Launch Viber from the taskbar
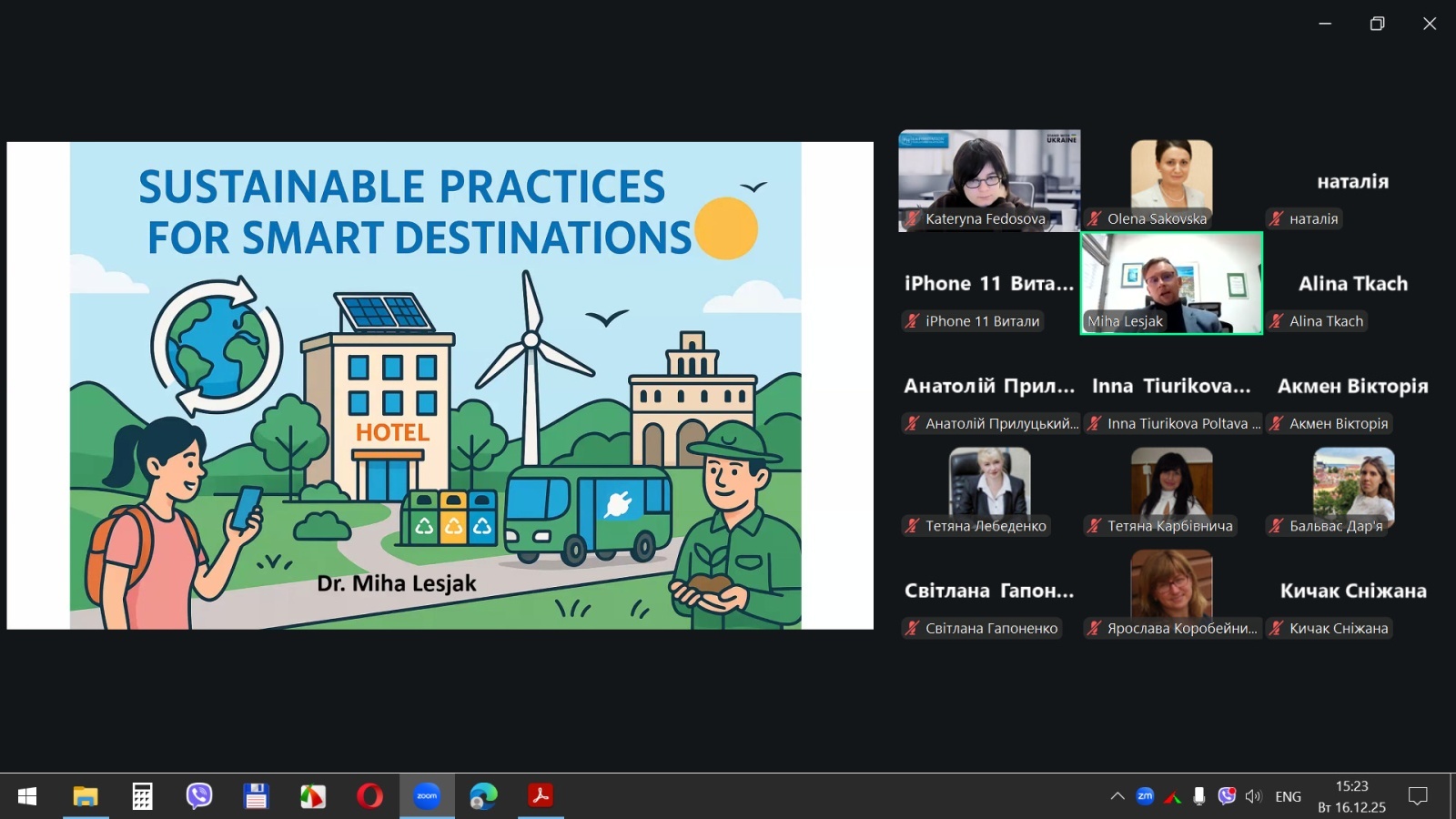The width and height of the screenshot is (1456, 819). pos(198,796)
